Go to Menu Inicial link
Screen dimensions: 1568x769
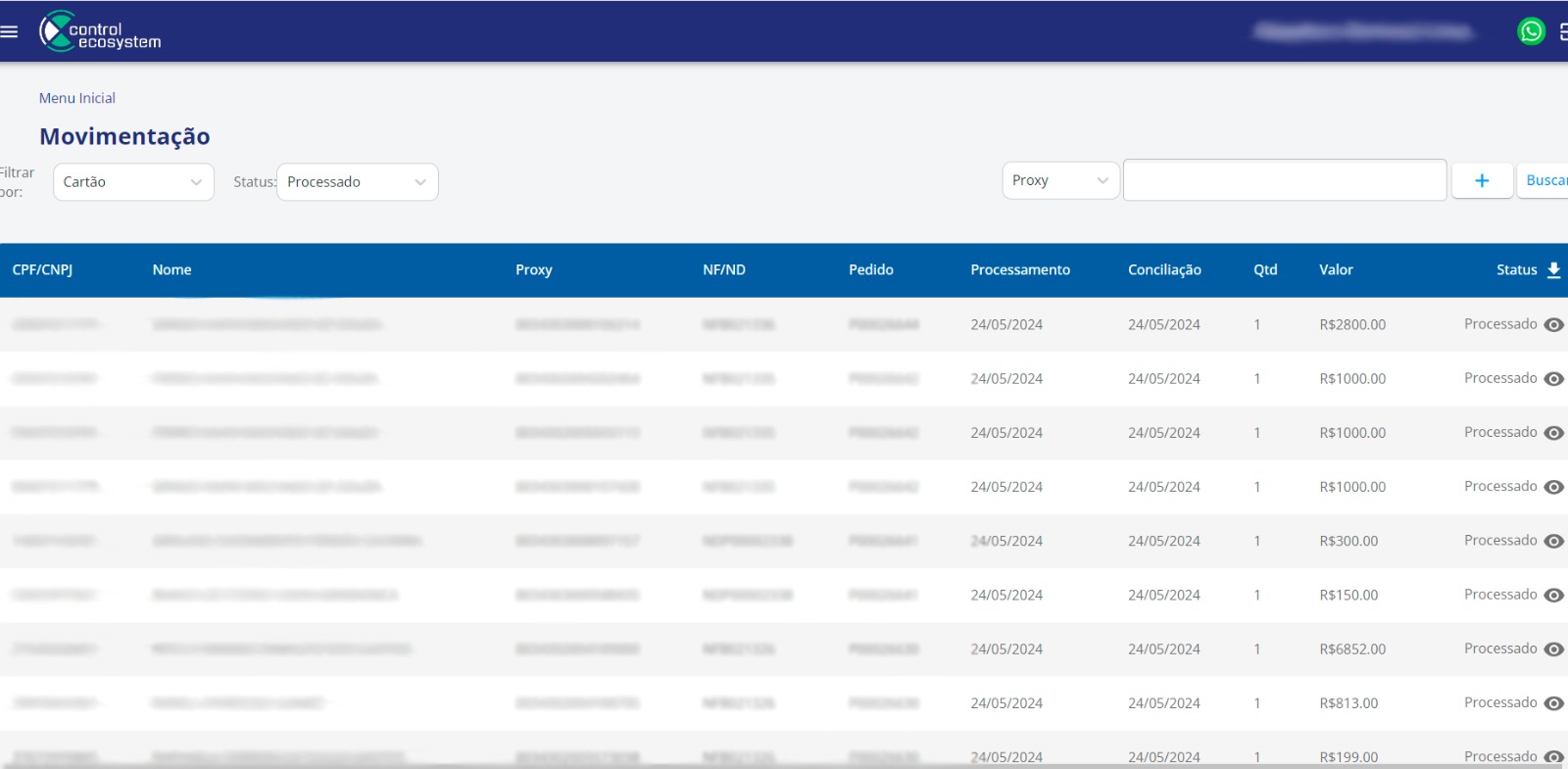click(x=77, y=98)
